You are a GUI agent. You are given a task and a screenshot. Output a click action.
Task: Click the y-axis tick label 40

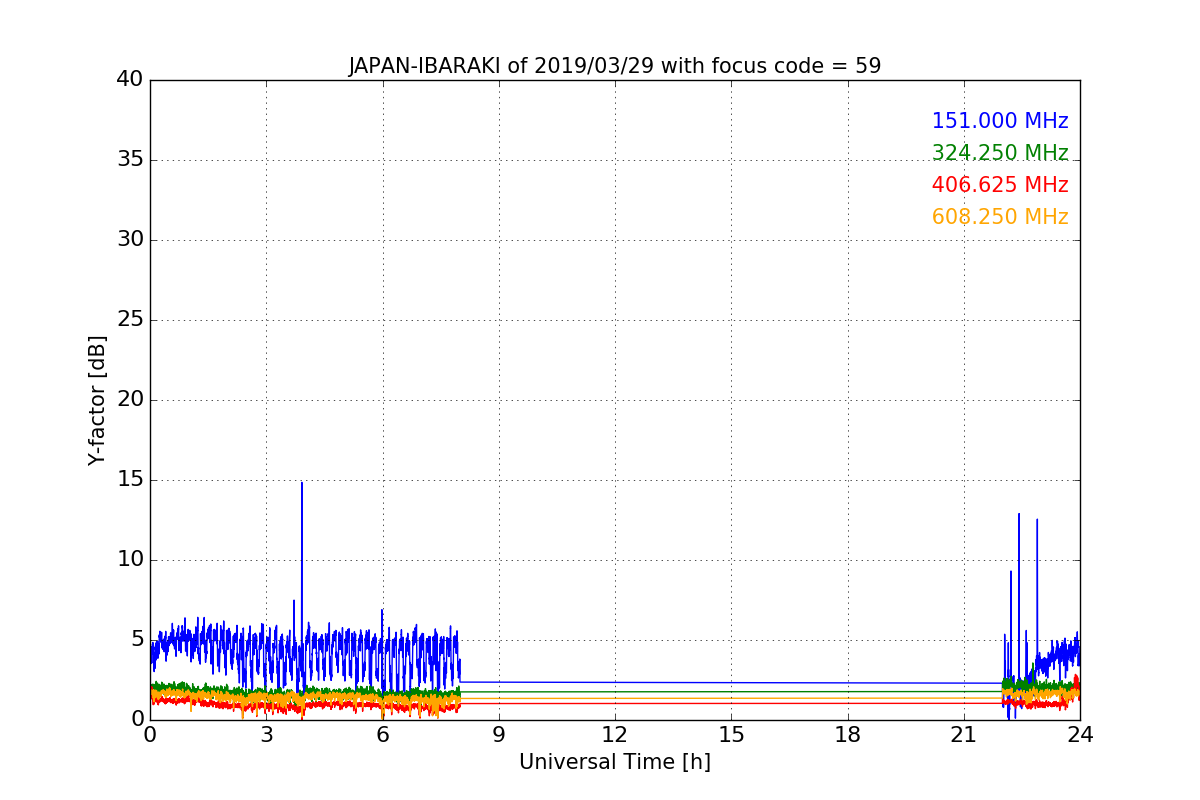coord(130,79)
